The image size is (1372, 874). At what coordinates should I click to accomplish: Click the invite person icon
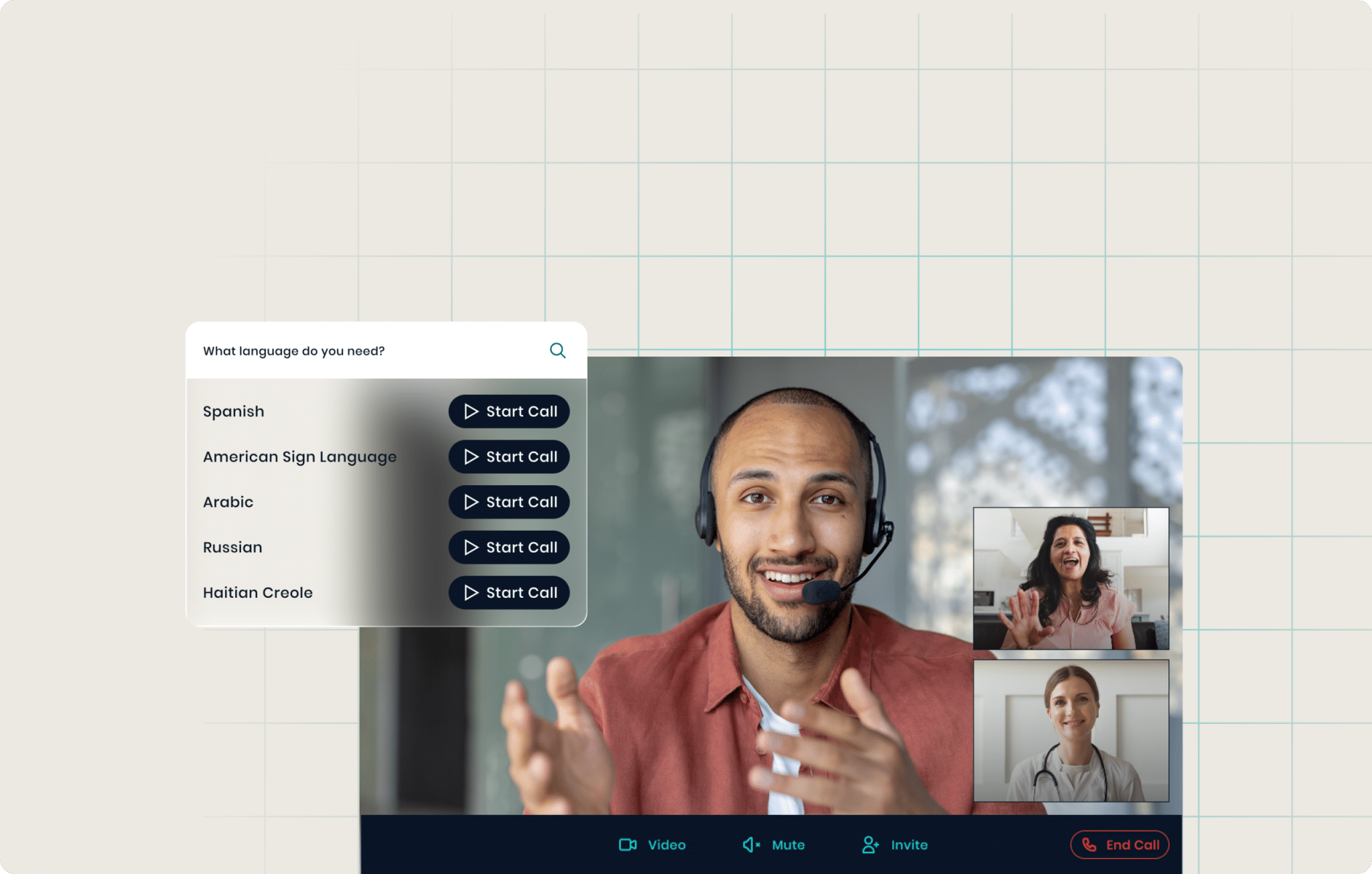pos(870,845)
